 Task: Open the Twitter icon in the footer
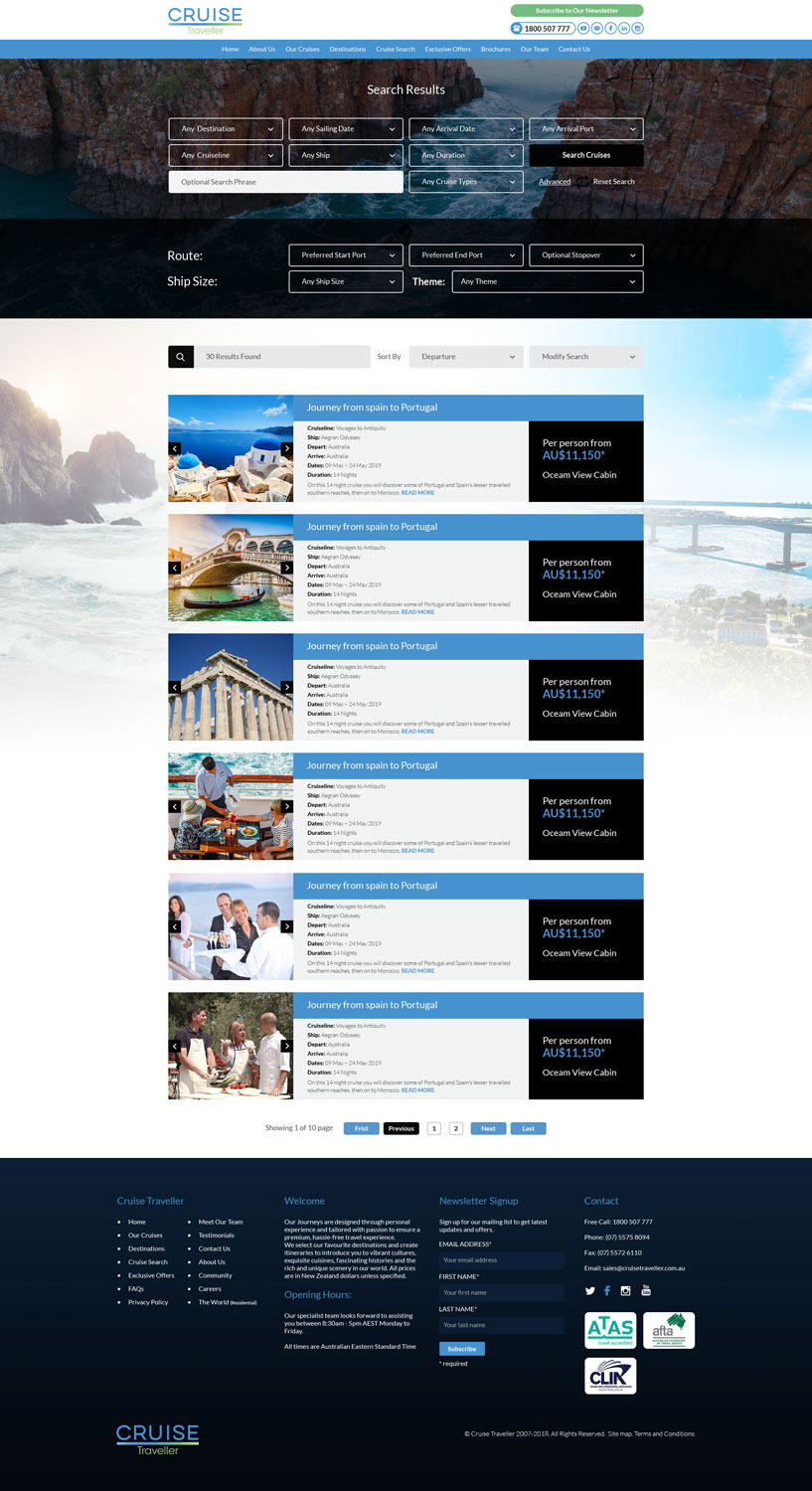pos(590,1290)
